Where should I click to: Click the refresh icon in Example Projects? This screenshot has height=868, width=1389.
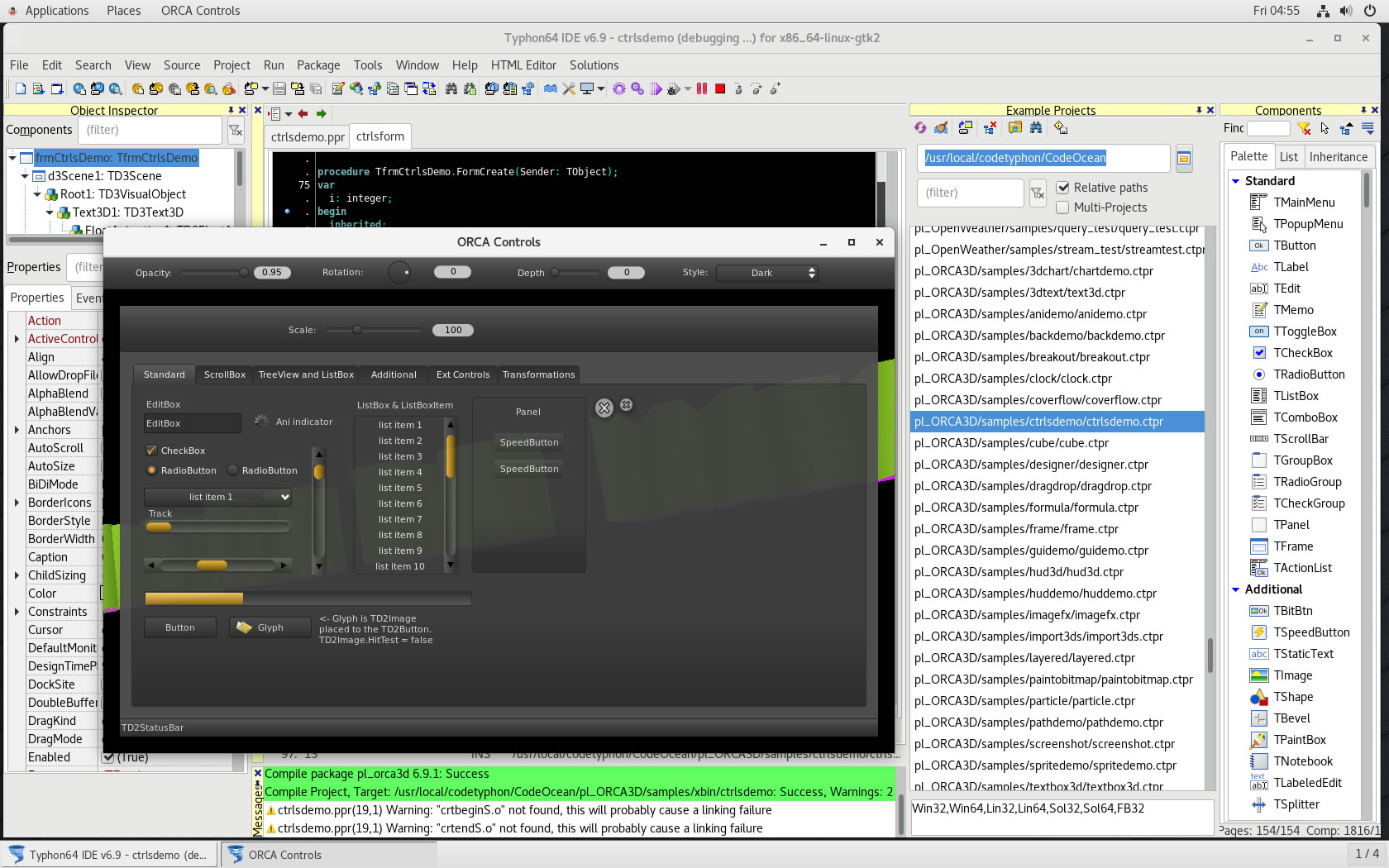click(x=920, y=127)
